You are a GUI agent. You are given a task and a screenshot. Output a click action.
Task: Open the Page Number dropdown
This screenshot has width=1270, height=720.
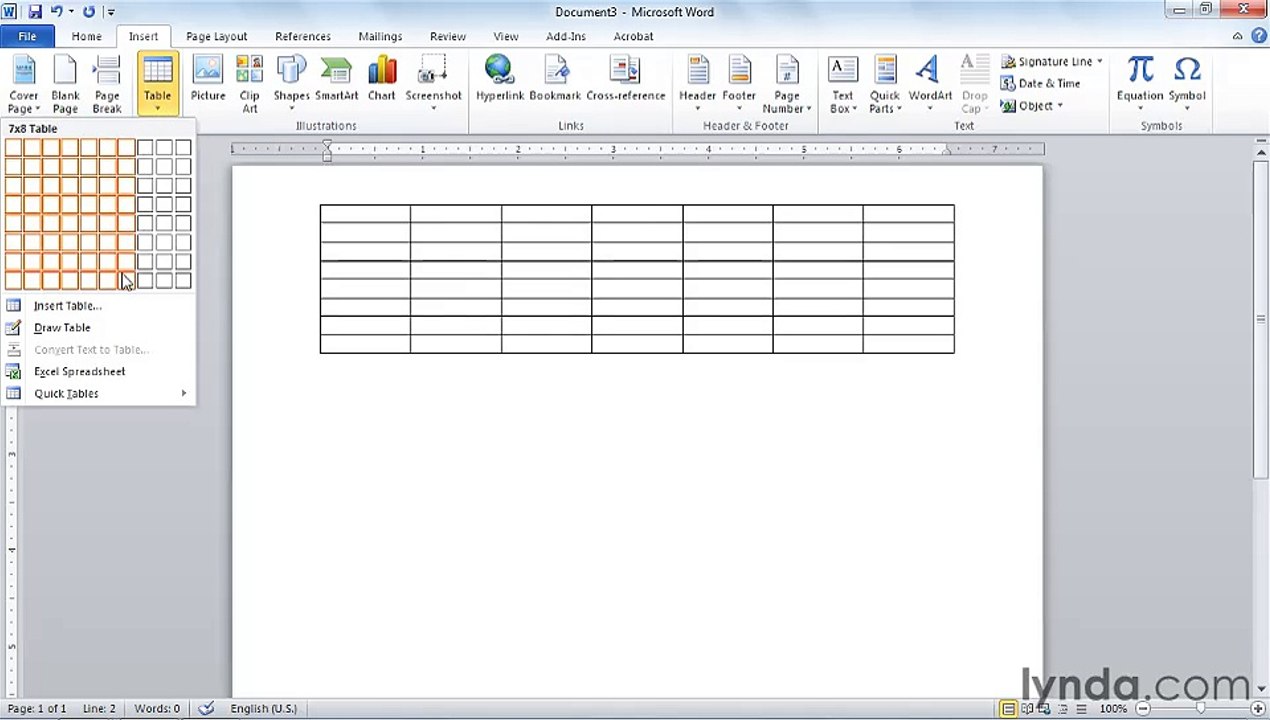787,85
